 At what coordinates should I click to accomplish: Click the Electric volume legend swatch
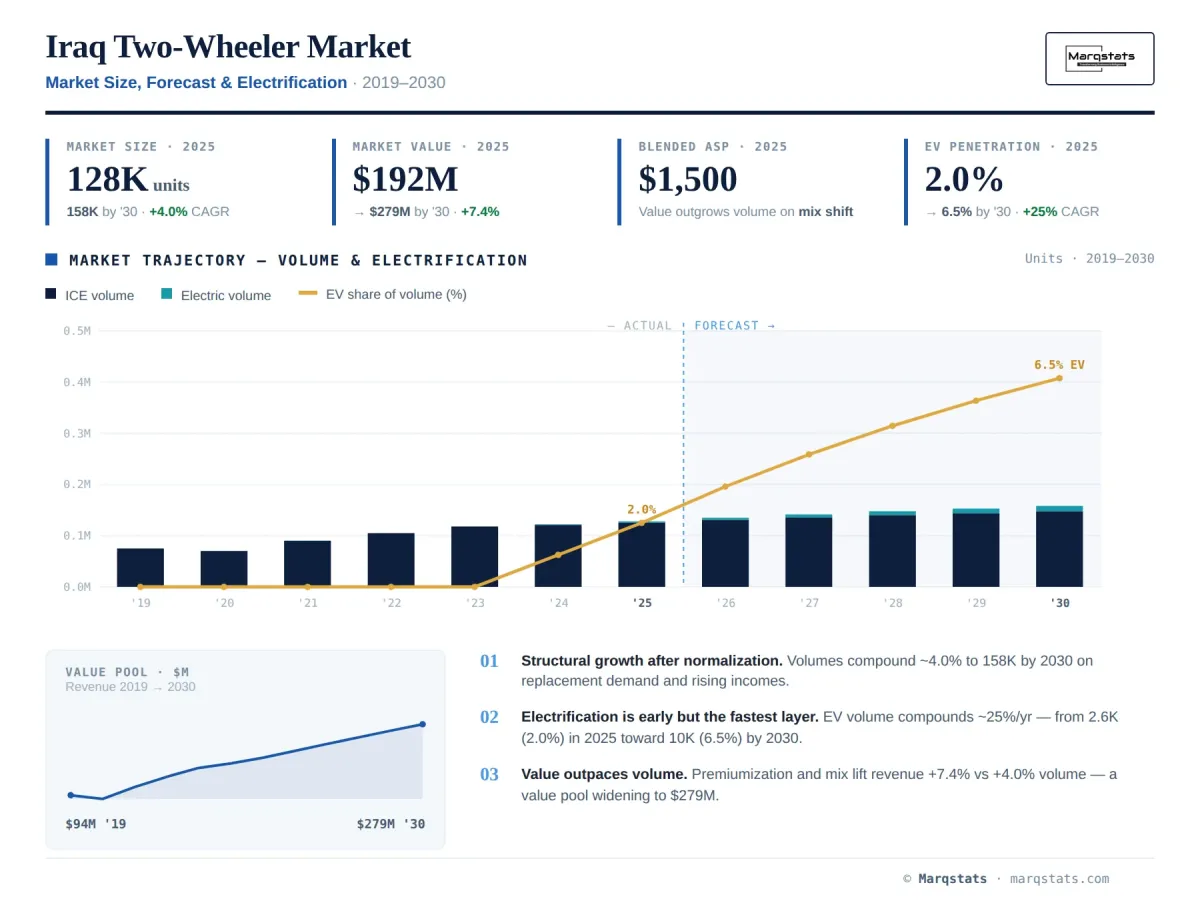point(167,295)
